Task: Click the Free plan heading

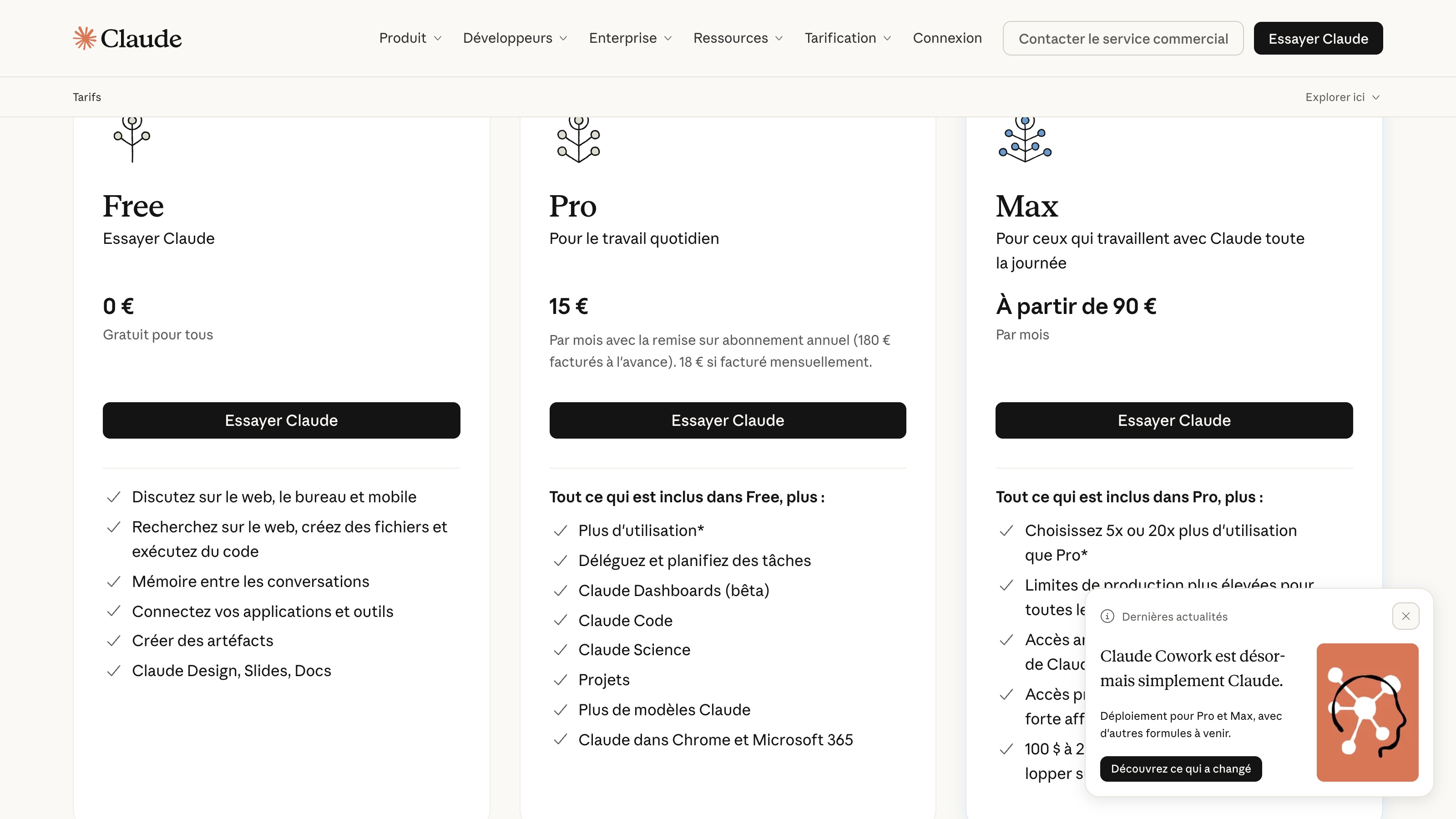Action: tap(133, 206)
